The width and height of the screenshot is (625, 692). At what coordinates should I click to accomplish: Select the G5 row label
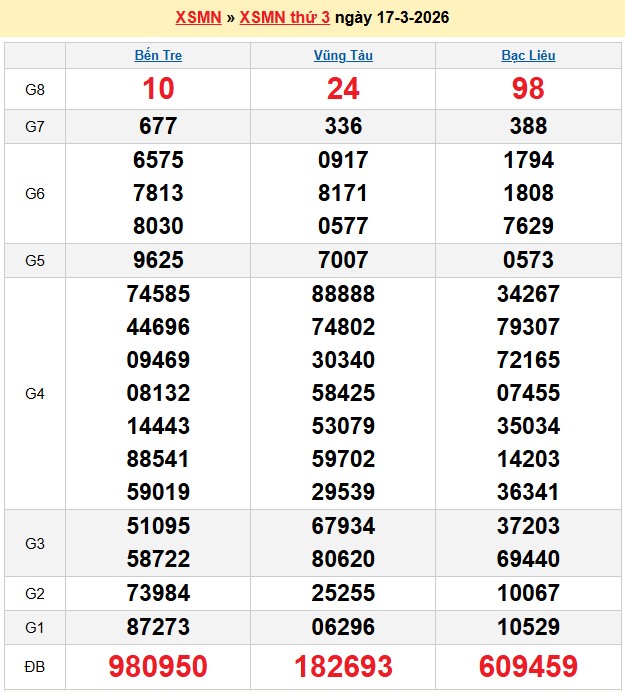(35, 260)
